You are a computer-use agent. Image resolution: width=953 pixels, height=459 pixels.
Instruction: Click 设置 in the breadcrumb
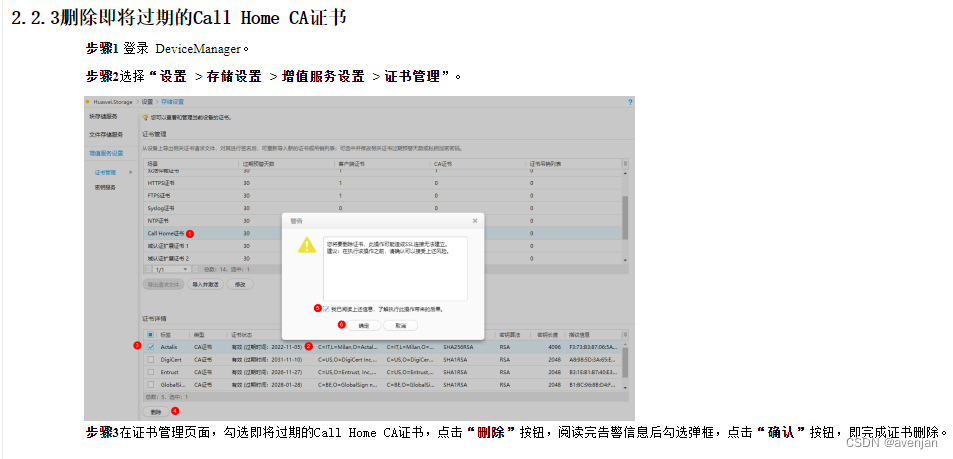(x=147, y=102)
